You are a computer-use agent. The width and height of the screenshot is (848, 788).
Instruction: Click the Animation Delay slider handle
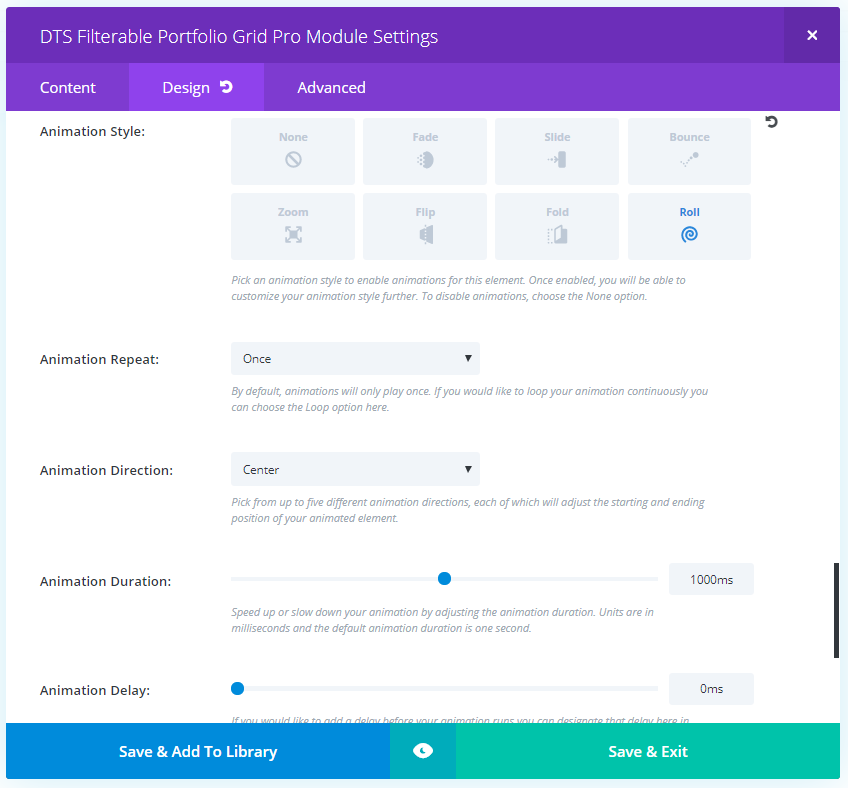[237, 688]
